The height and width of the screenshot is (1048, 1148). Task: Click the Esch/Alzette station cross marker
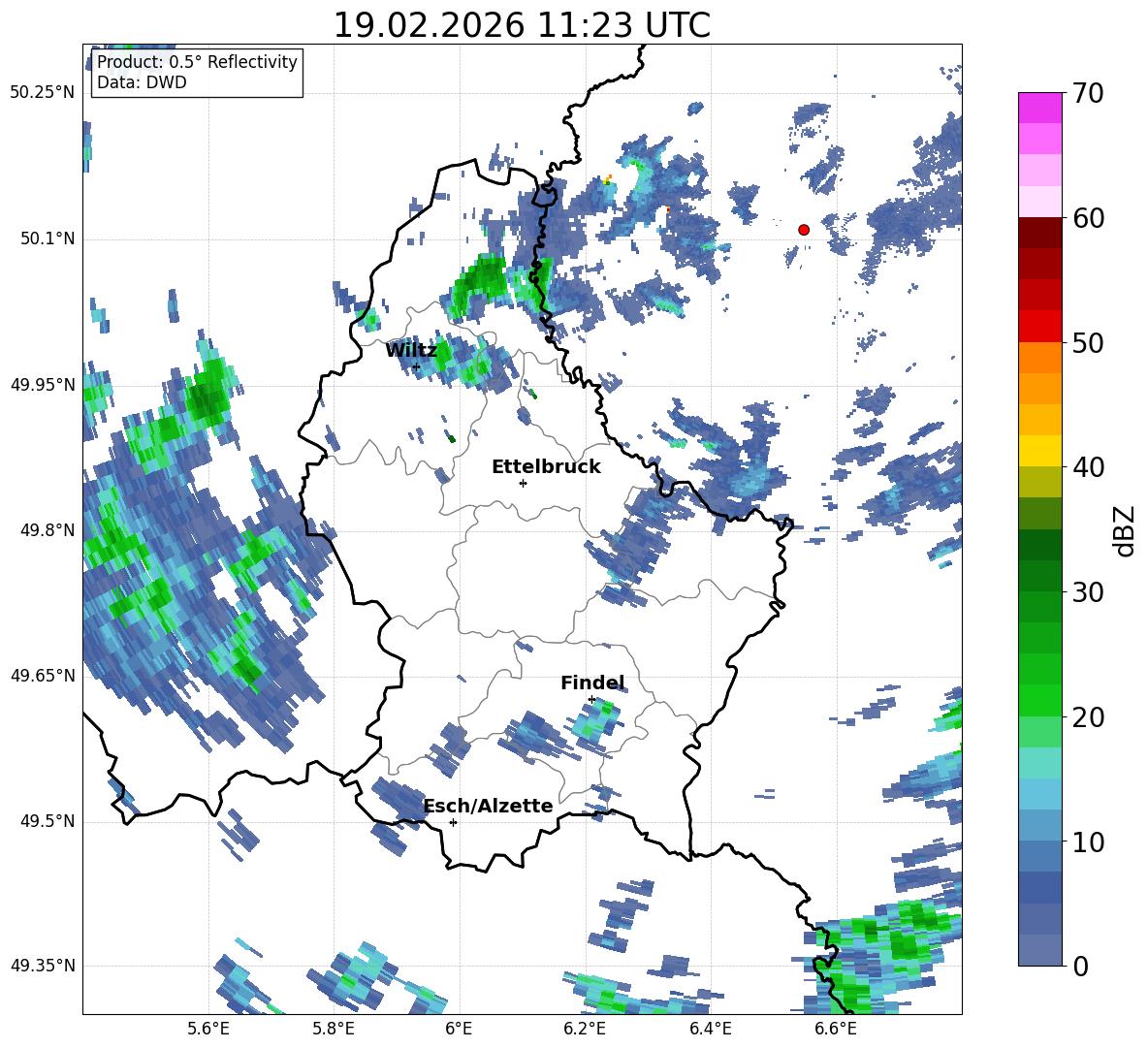[453, 822]
